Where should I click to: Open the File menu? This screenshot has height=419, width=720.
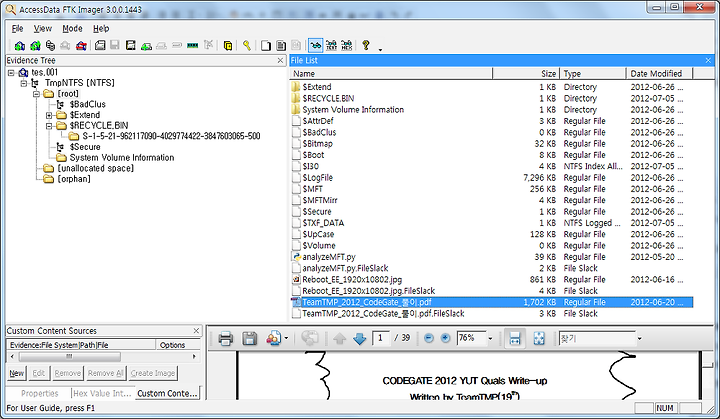17,28
